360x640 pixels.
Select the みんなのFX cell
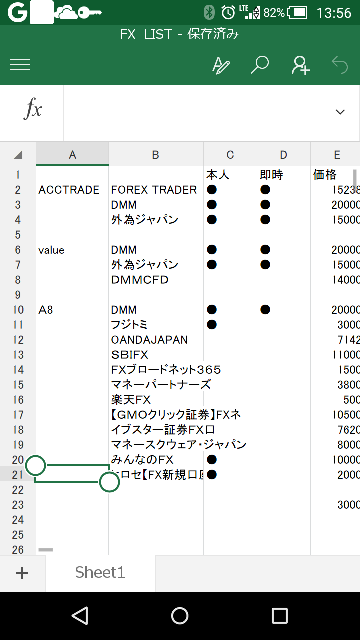click(156, 460)
